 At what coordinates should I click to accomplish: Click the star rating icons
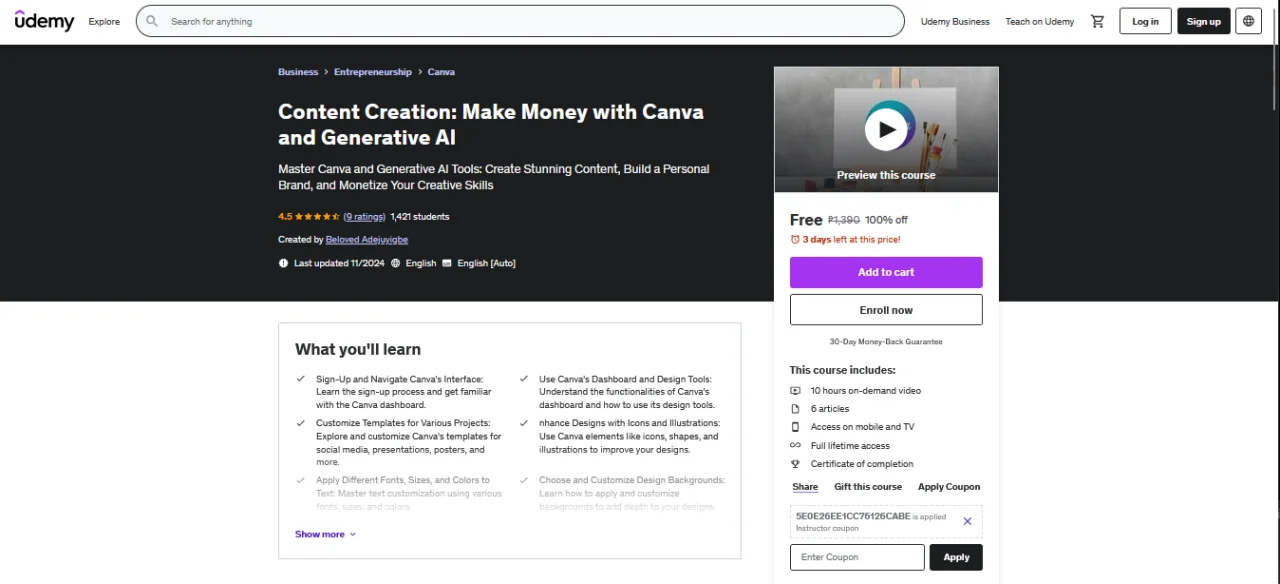[317, 217]
